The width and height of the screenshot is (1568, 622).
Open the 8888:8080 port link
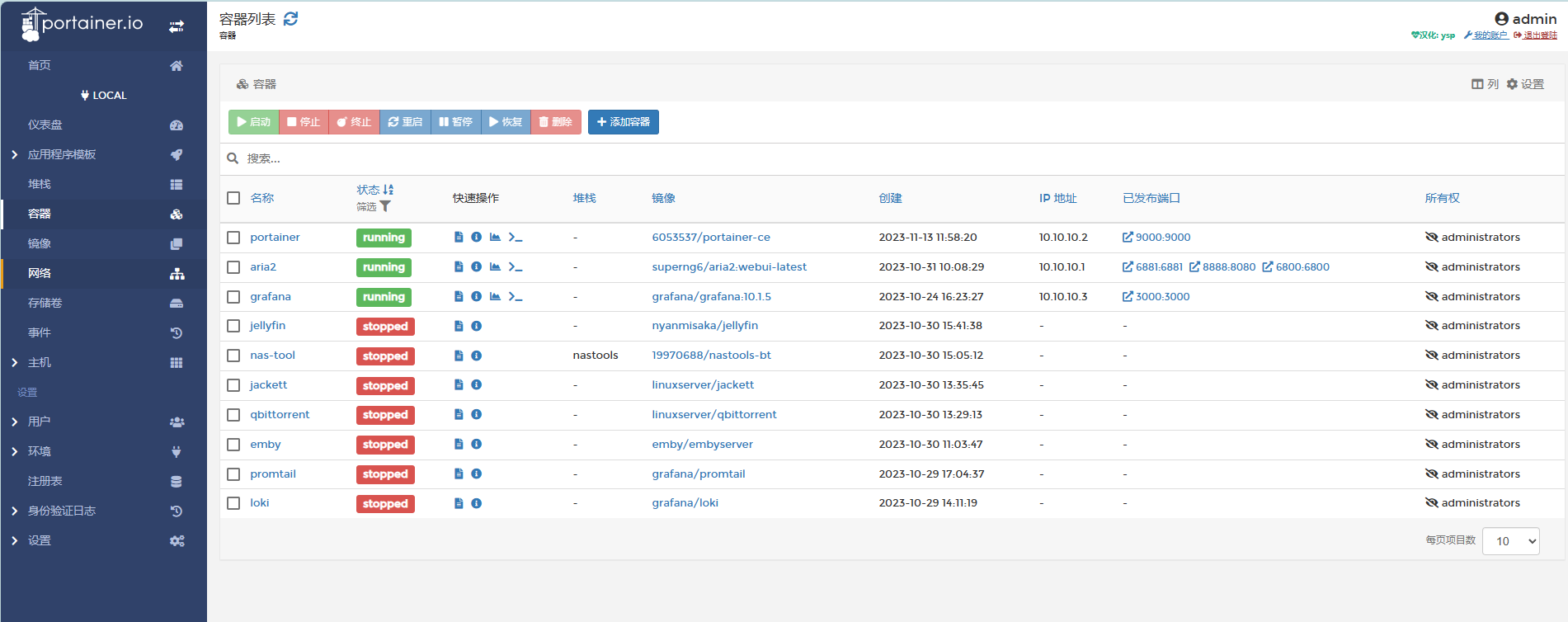point(1222,266)
